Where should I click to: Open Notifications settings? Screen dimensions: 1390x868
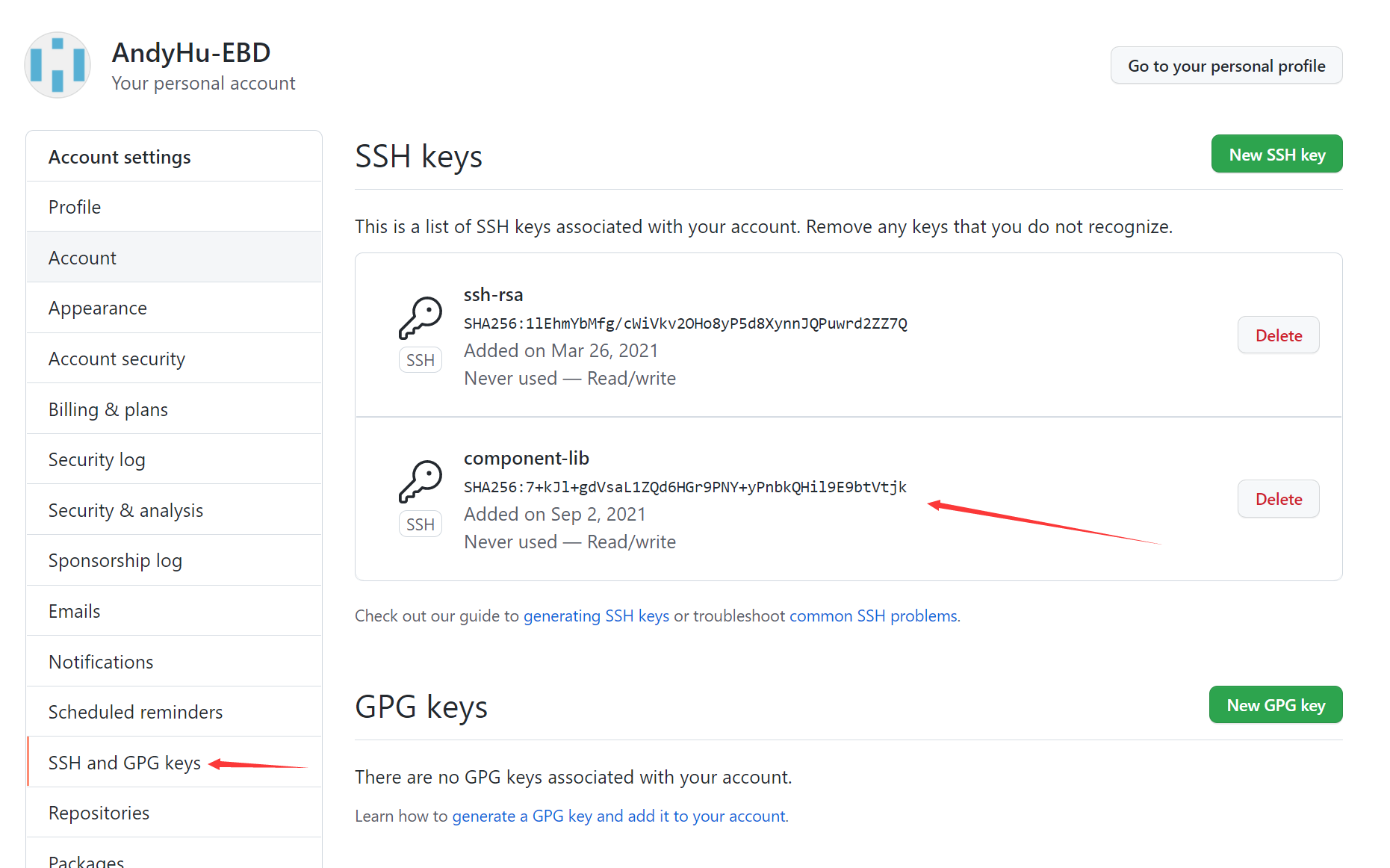[174, 662]
